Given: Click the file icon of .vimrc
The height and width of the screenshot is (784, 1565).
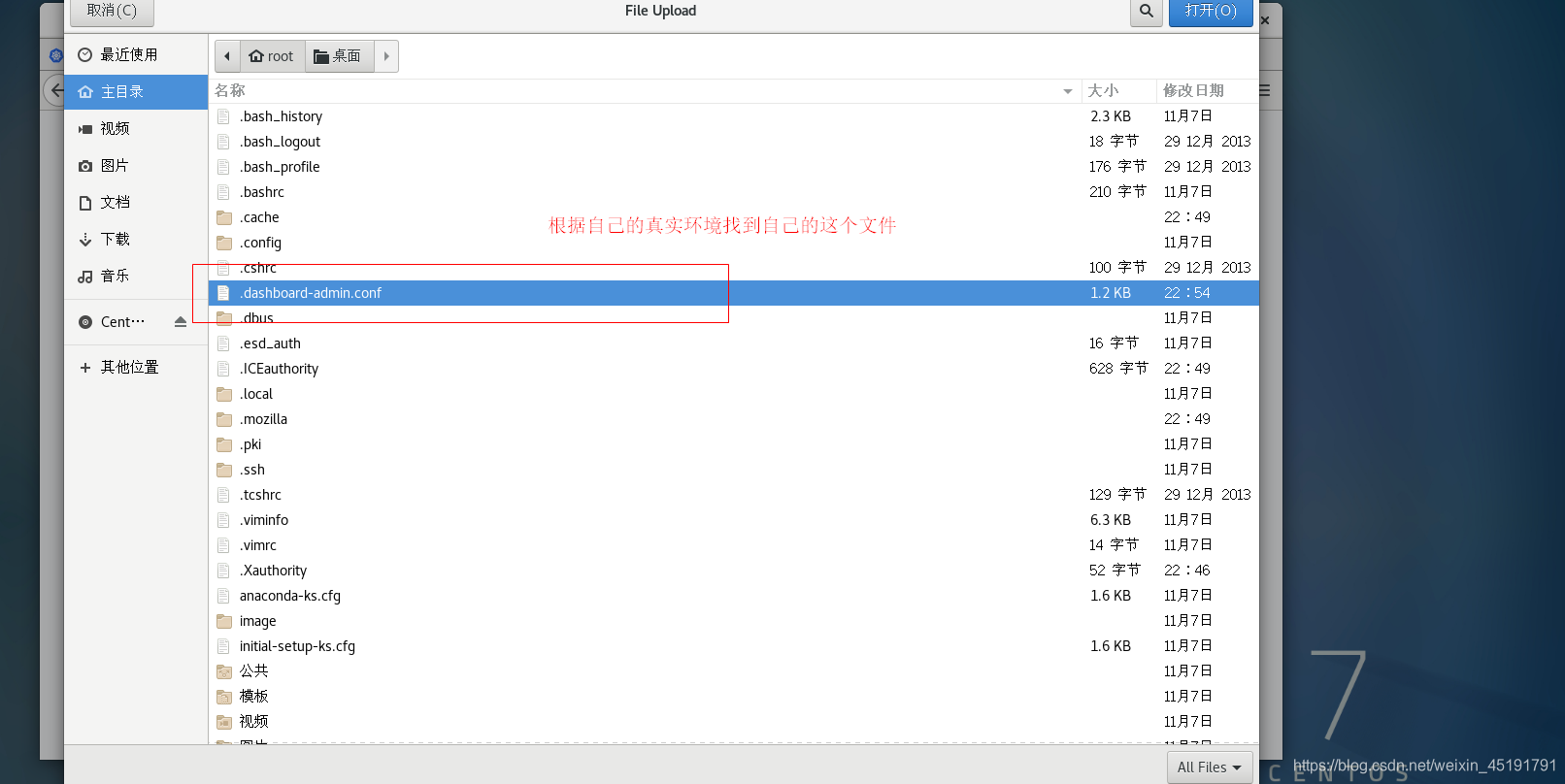Looking at the screenshot, I should pos(223,545).
